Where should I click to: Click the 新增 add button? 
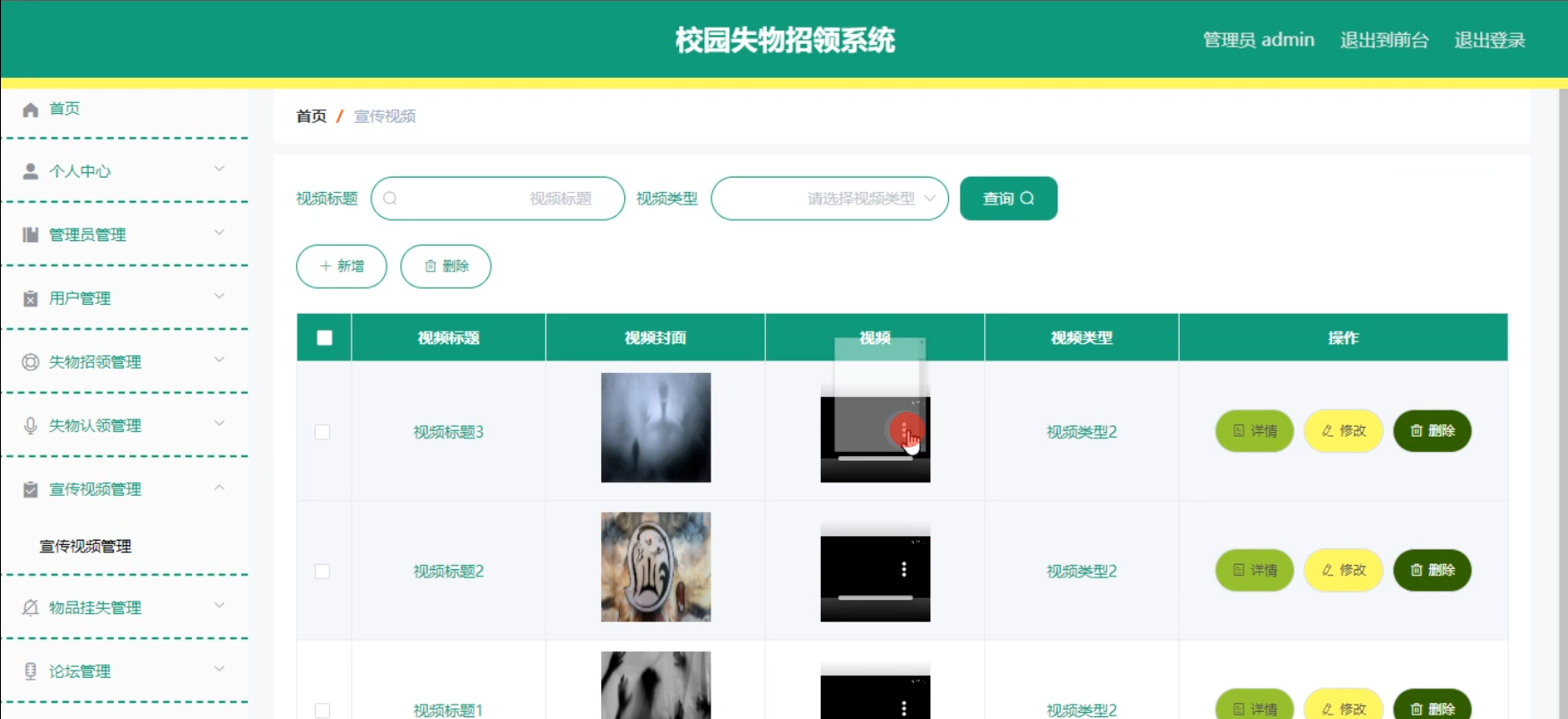pos(342,266)
